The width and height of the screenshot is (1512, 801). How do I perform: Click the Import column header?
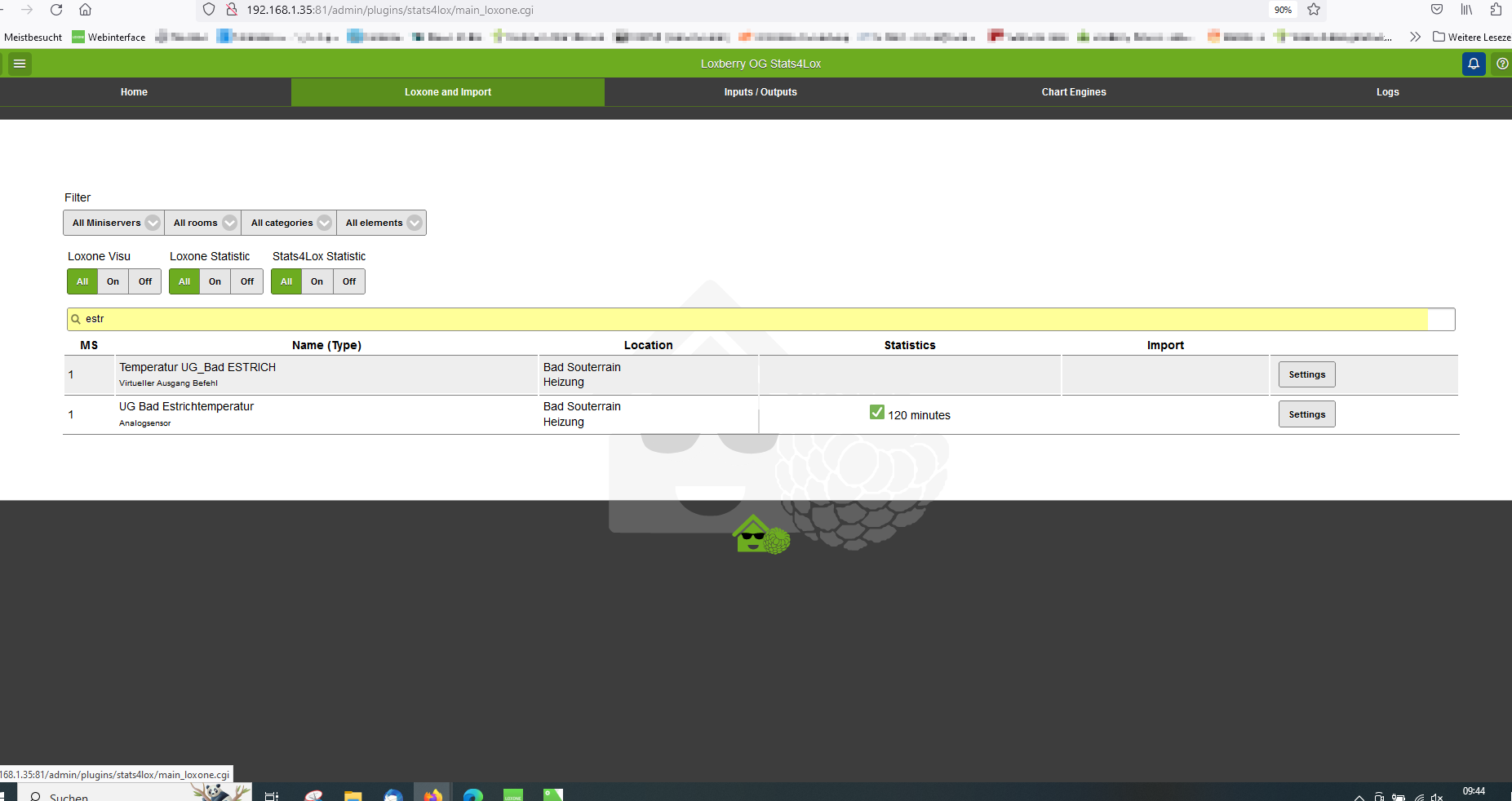1165,345
